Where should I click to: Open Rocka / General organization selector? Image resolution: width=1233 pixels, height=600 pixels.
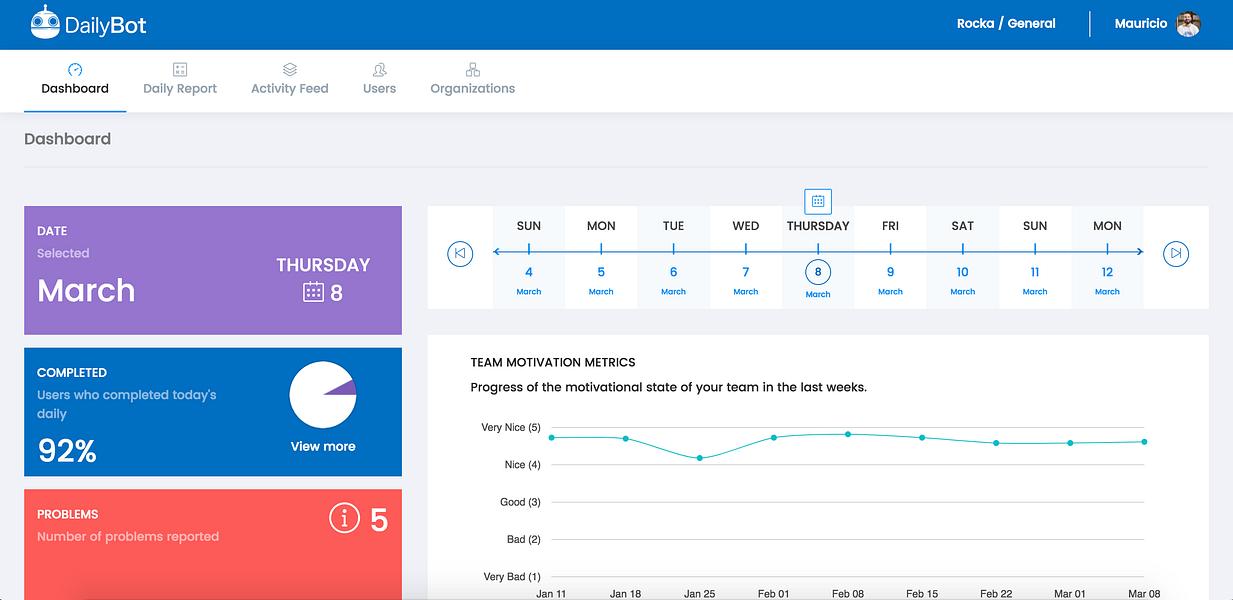point(1006,24)
